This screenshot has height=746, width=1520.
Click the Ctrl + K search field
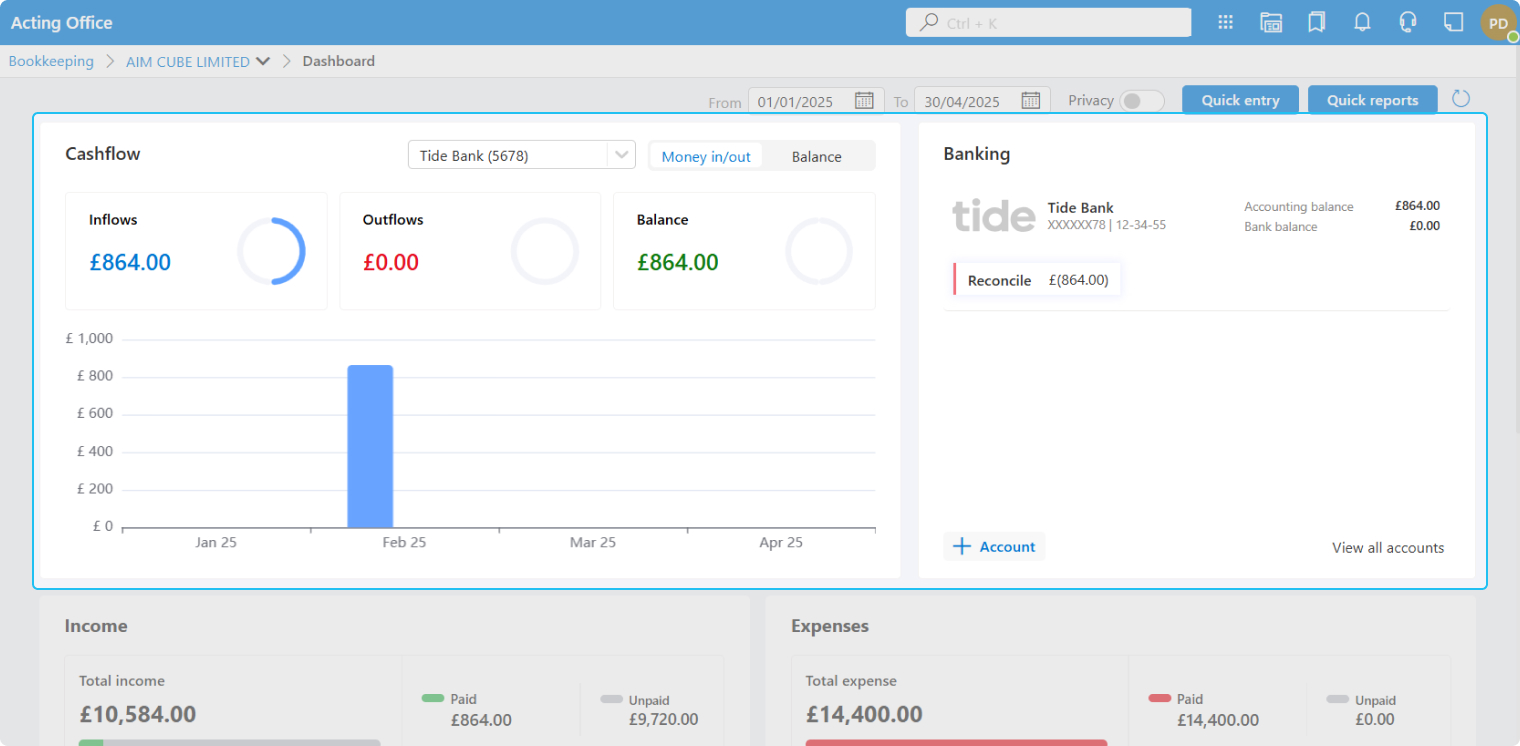[x=1048, y=22]
